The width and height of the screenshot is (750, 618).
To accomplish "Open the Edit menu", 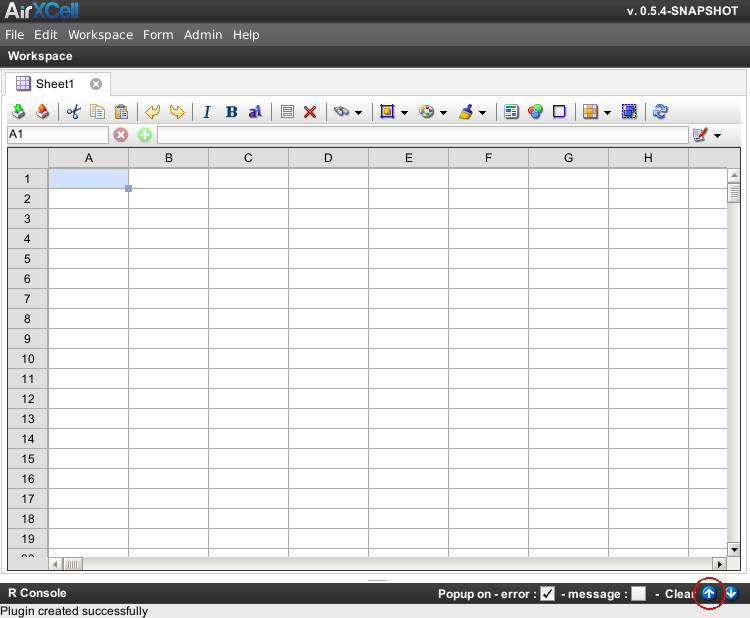I will click(x=45, y=35).
